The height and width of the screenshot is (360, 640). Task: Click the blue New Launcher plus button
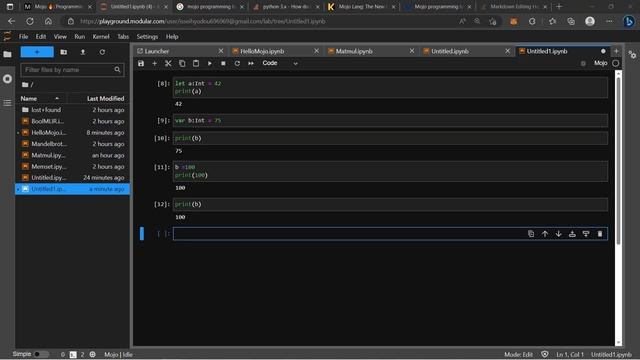37,52
